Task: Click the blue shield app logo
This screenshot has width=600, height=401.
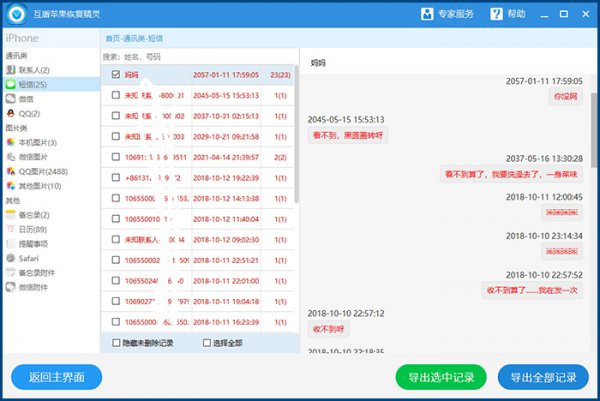Action: 17,15
